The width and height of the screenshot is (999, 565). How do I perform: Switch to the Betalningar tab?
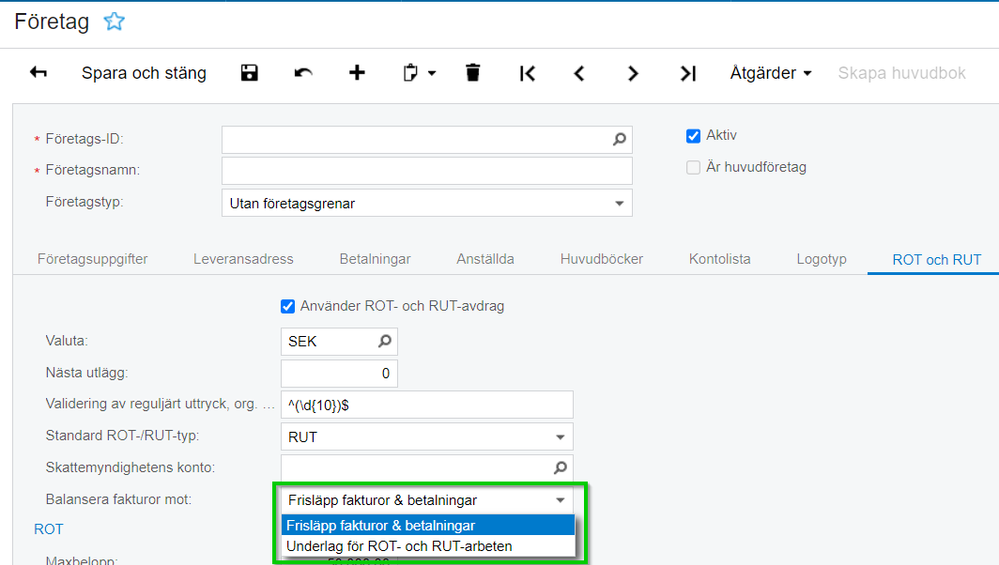click(375, 259)
